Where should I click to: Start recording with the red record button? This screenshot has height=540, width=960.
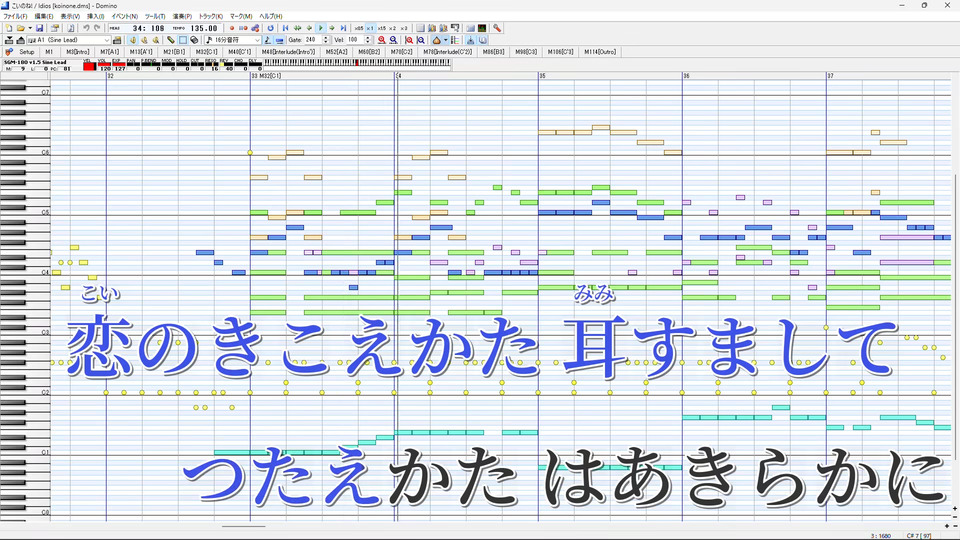(x=231, y=28)
